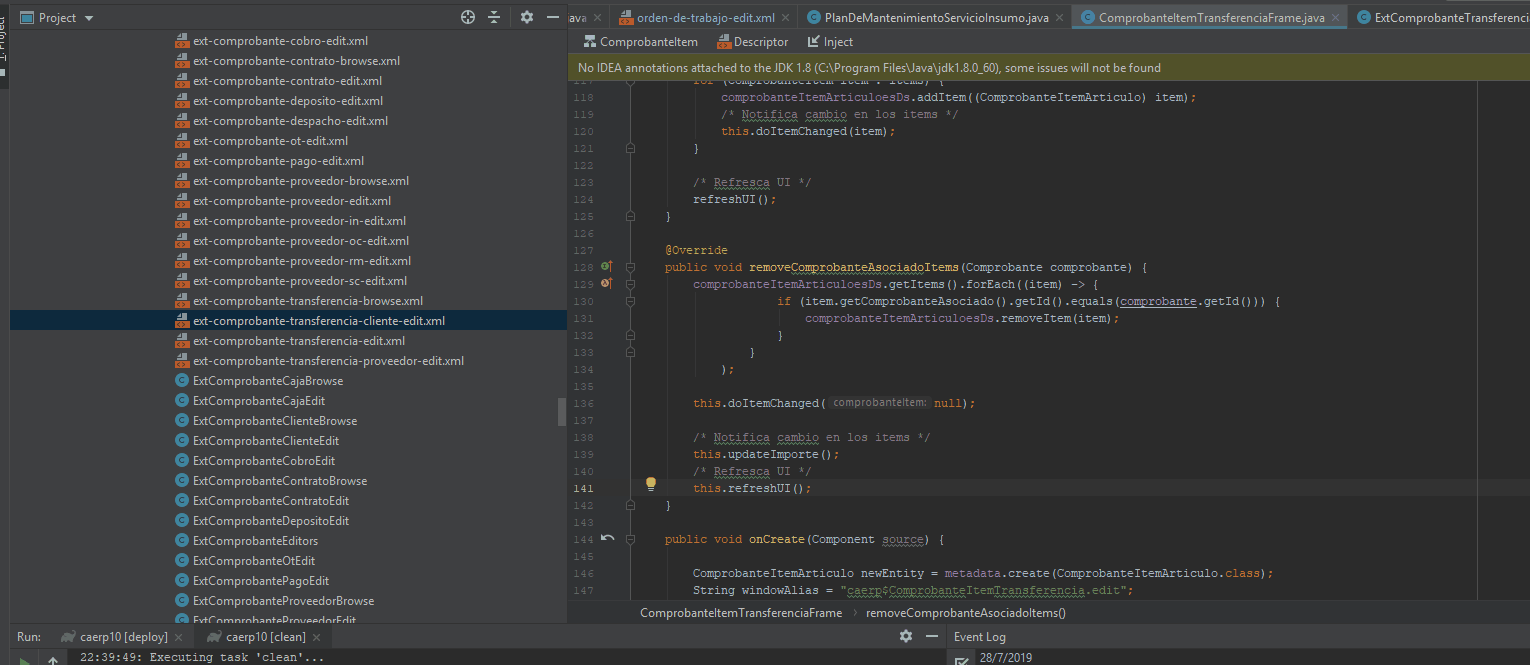This screenshot has width=1530, height=665.
Task: Click the Inject button in editor toolbar
Action: pyautogui.click(x=831, y=42)
